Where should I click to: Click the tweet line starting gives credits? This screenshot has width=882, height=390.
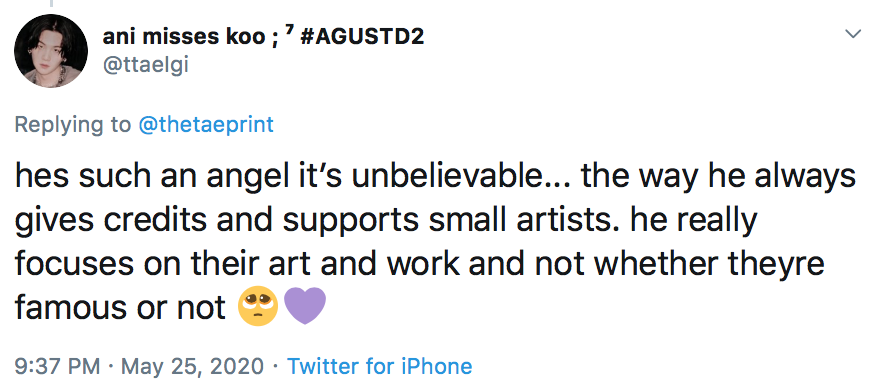[x=386, y=220]
